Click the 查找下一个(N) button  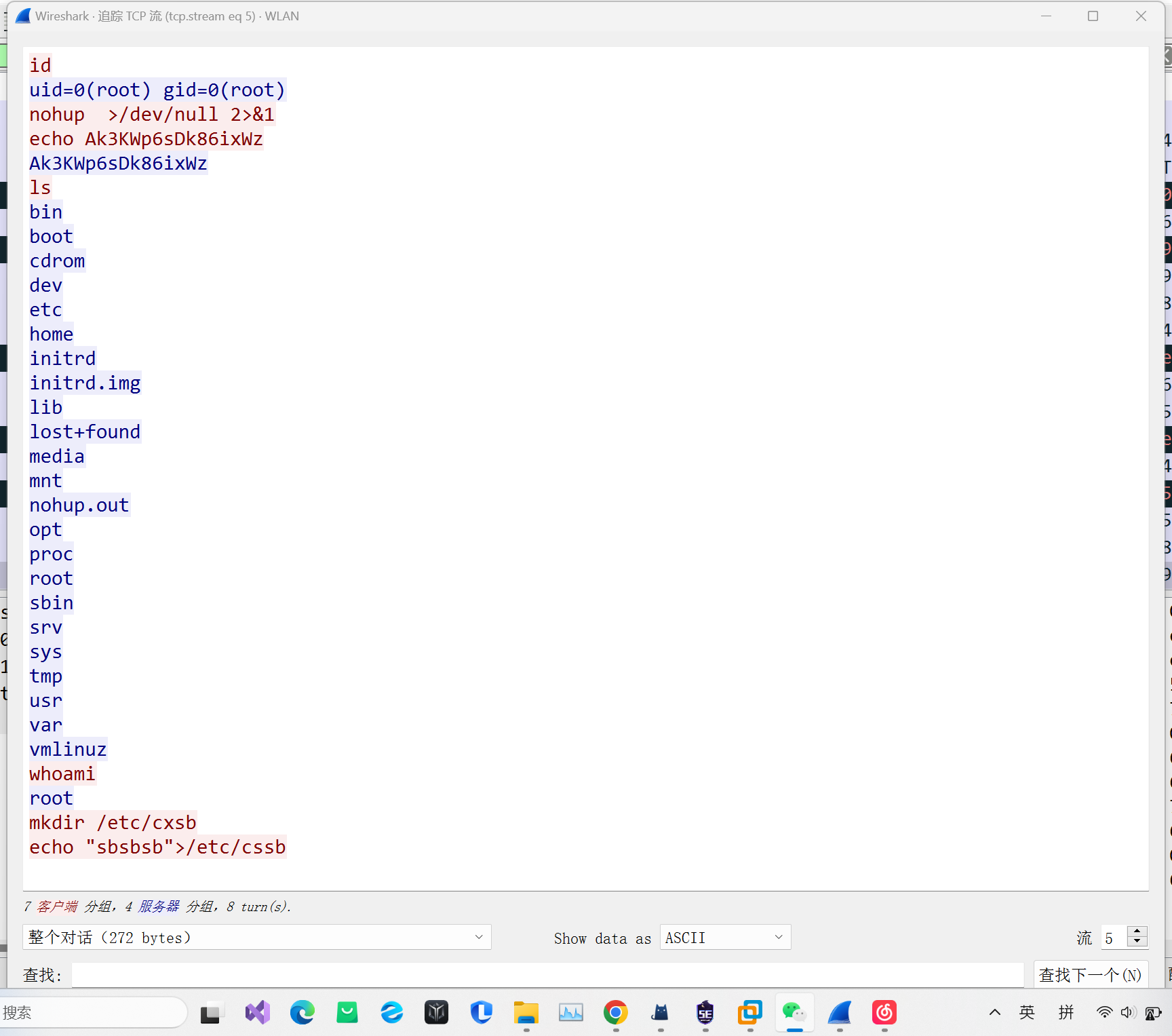[1091, 976]
